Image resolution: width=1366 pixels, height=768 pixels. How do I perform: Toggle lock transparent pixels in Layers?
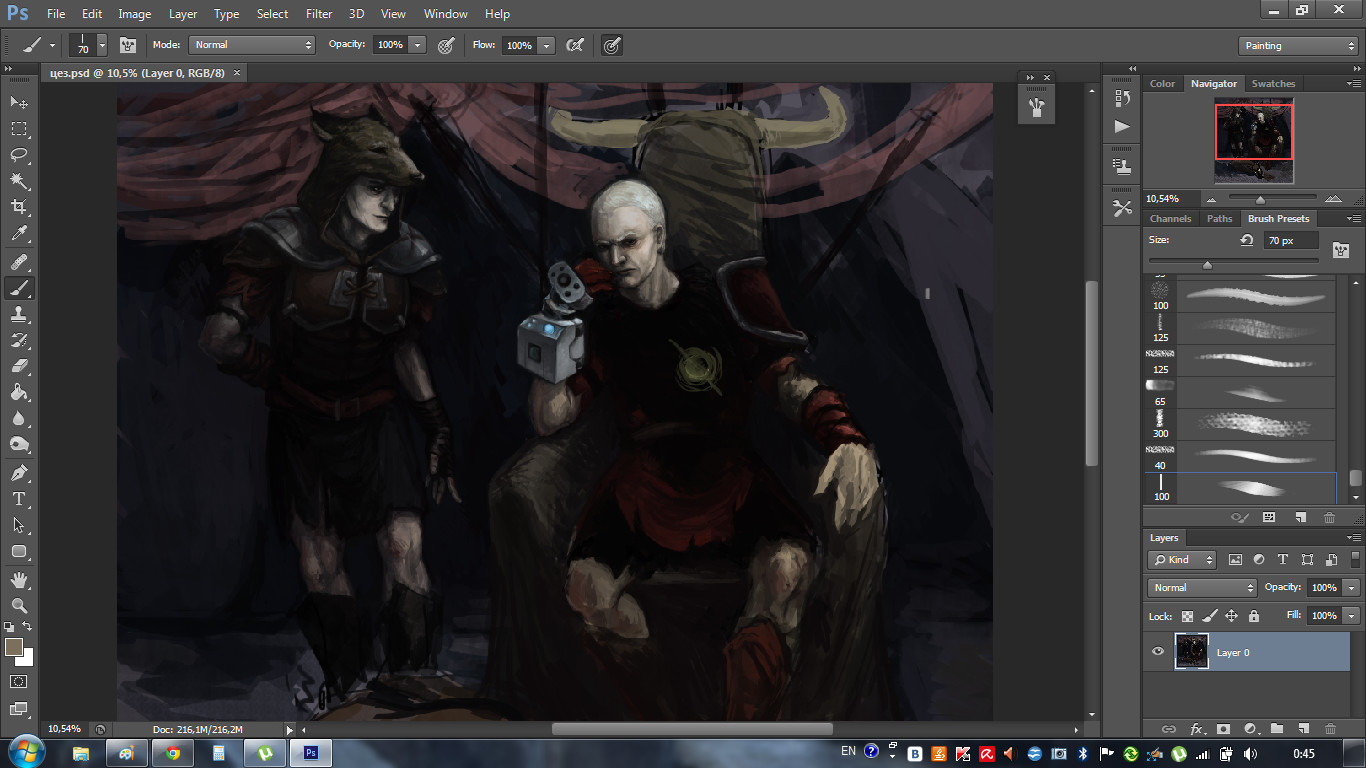click(x=1188, y=616)
